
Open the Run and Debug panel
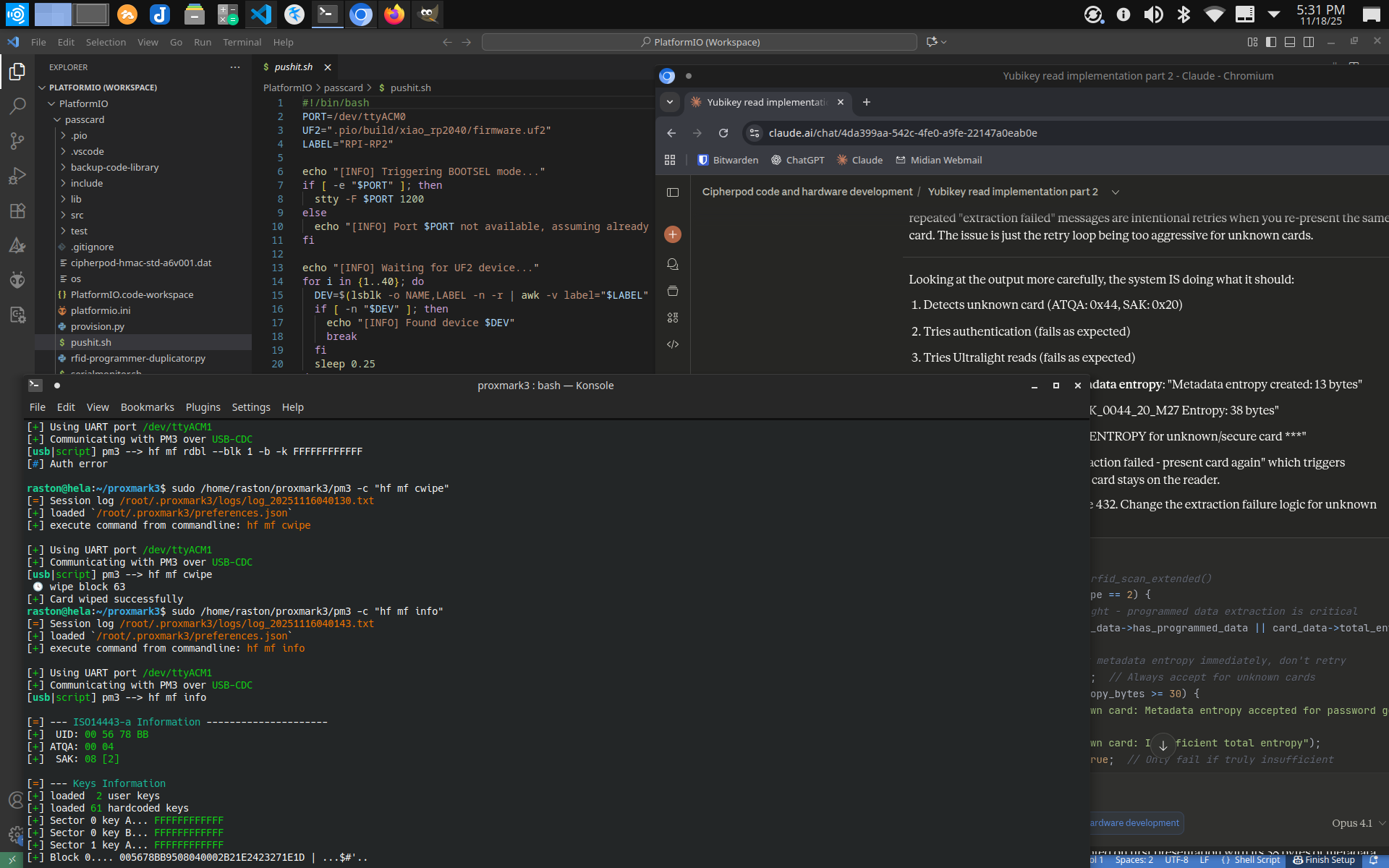click(17, 175)
